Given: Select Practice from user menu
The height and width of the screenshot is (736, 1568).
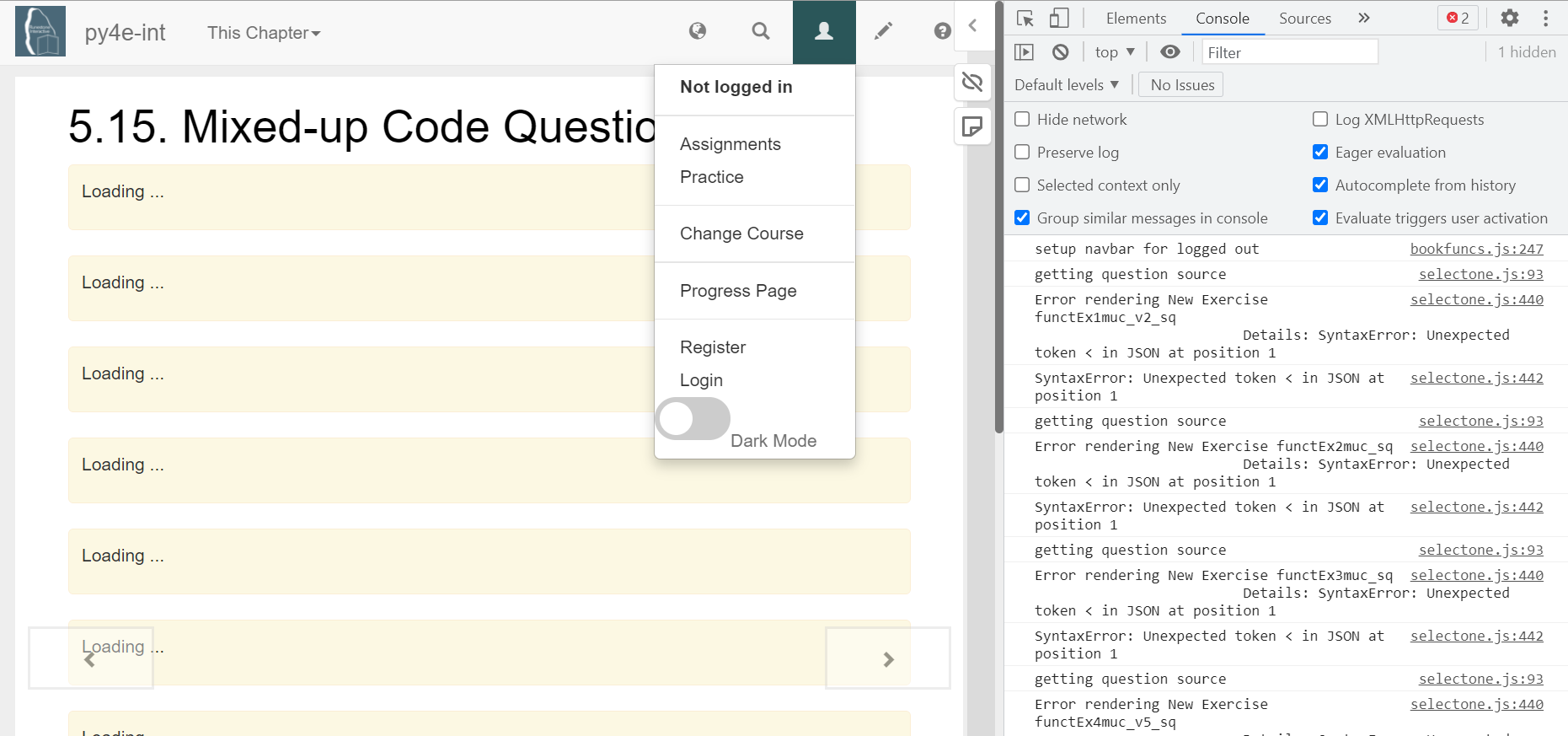Looking at the screenshot, I should (712, 177).
